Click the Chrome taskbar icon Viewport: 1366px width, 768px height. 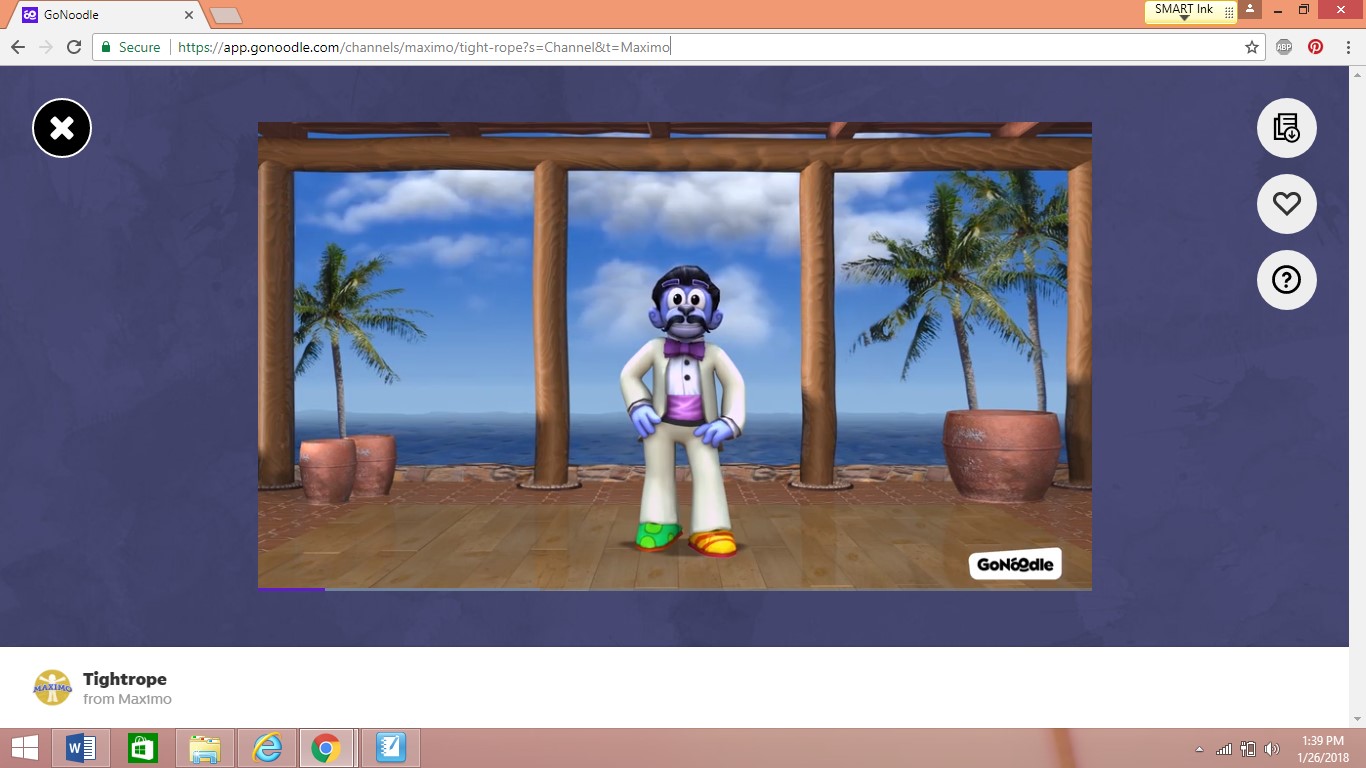click(x=326, y=748)
